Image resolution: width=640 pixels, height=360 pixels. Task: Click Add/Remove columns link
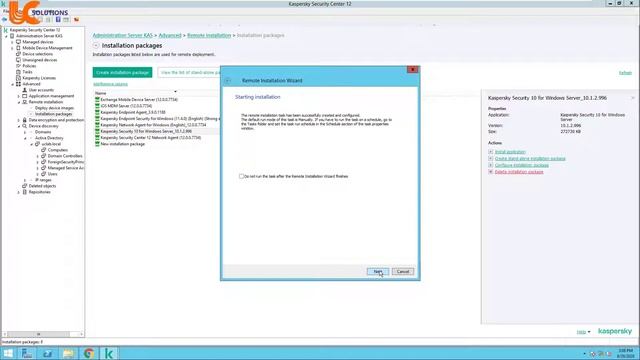pos(110,84)
